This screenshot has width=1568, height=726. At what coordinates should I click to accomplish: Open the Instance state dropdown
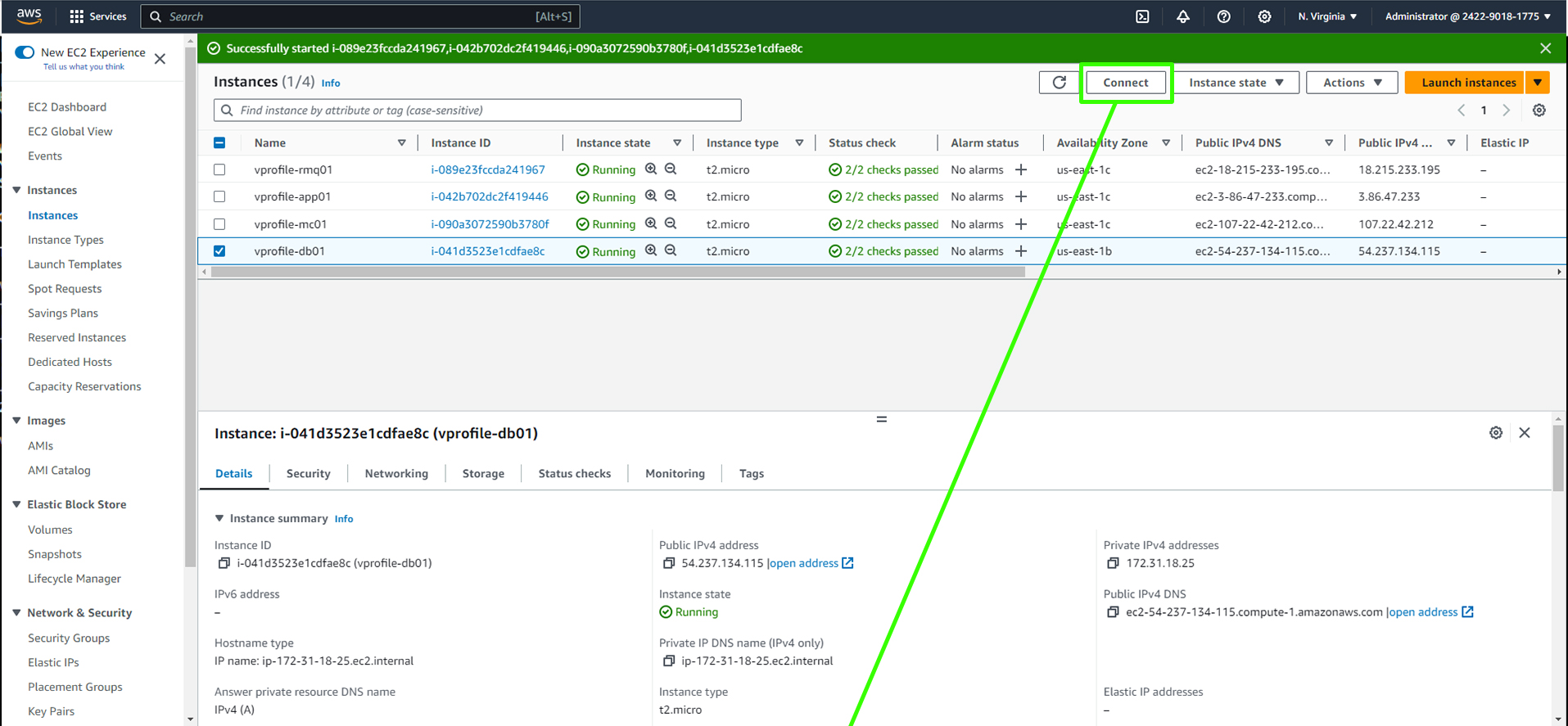(x=1236, y=83)
